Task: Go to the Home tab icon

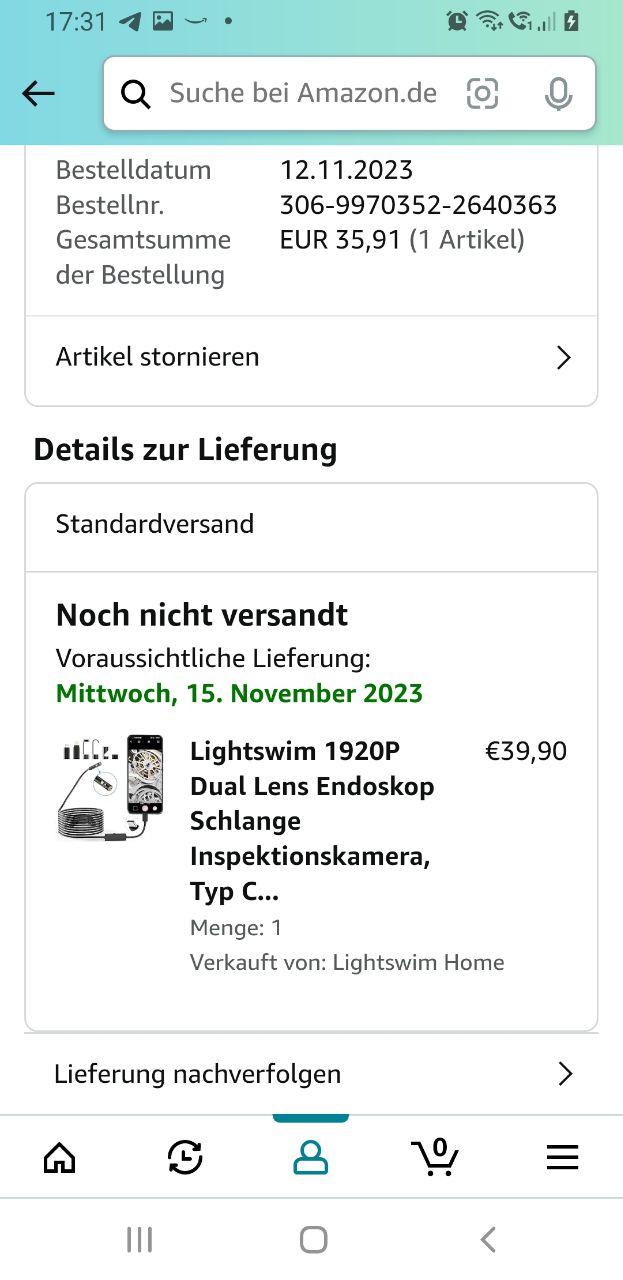Action: [x=60, y=1158]
